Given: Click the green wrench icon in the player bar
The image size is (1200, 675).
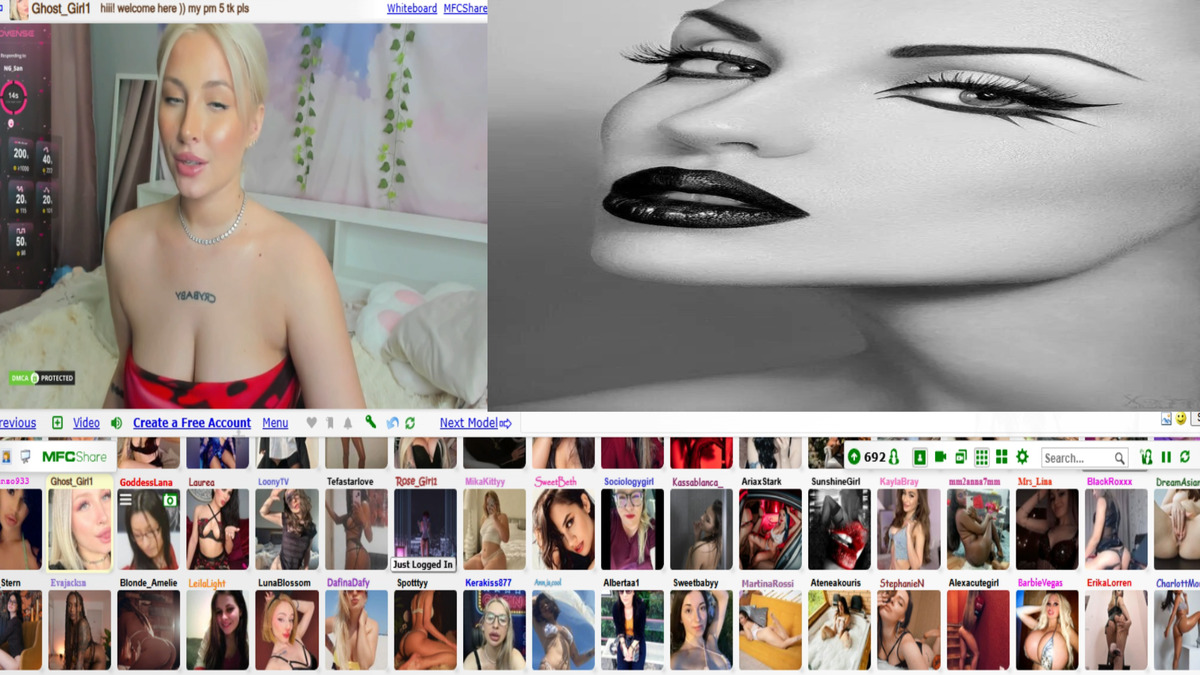Looking at the screenshot, I should 370,423.
